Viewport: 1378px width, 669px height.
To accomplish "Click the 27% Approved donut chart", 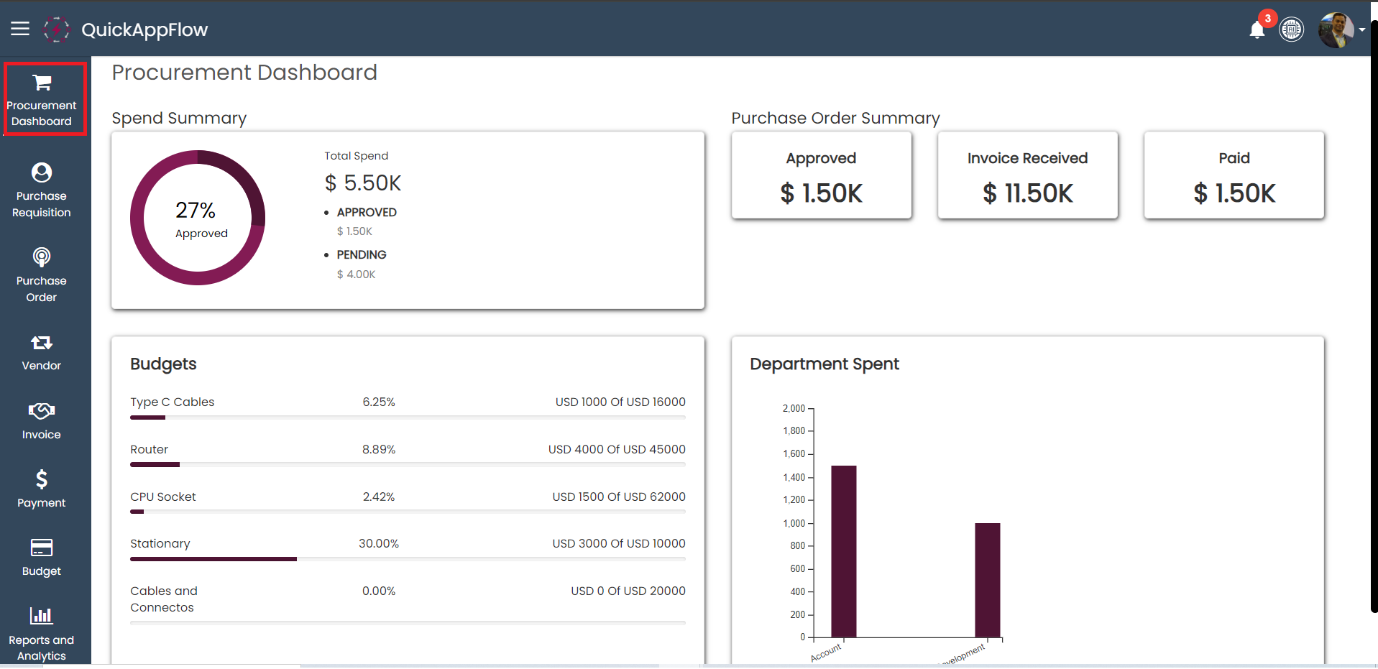I will 198,218.
